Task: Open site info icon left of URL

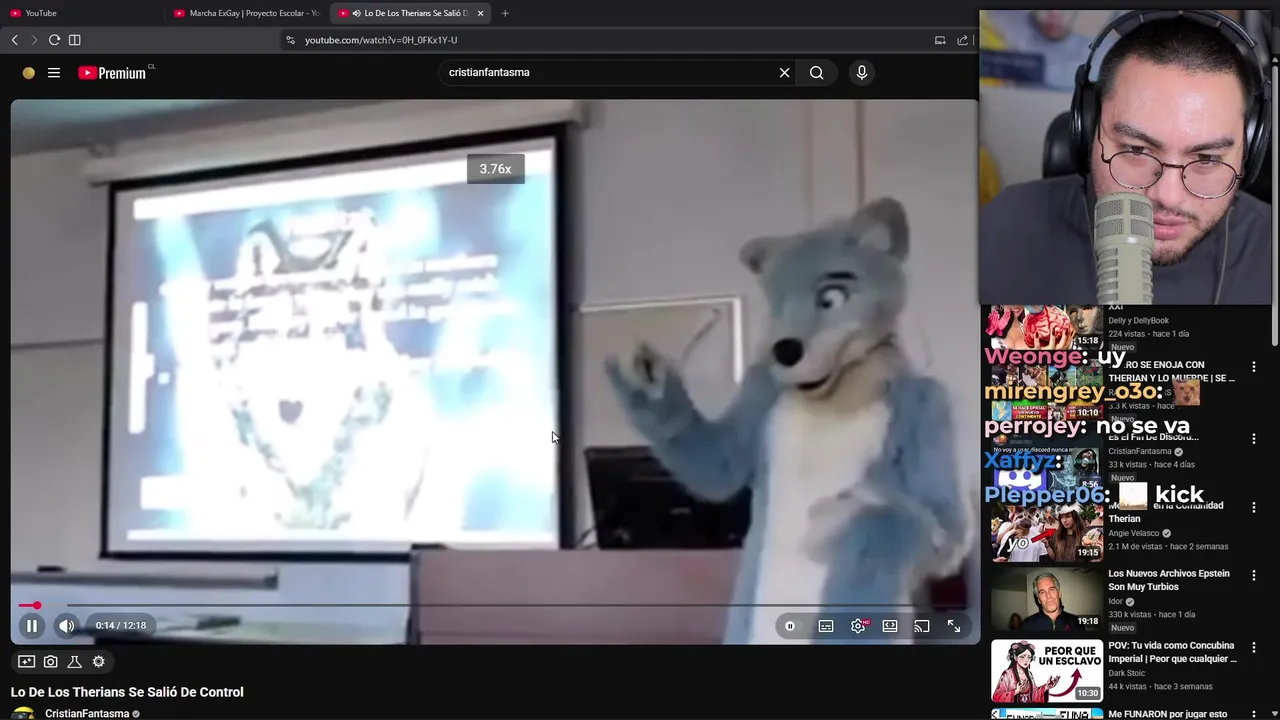Action: tap(290, 40)
